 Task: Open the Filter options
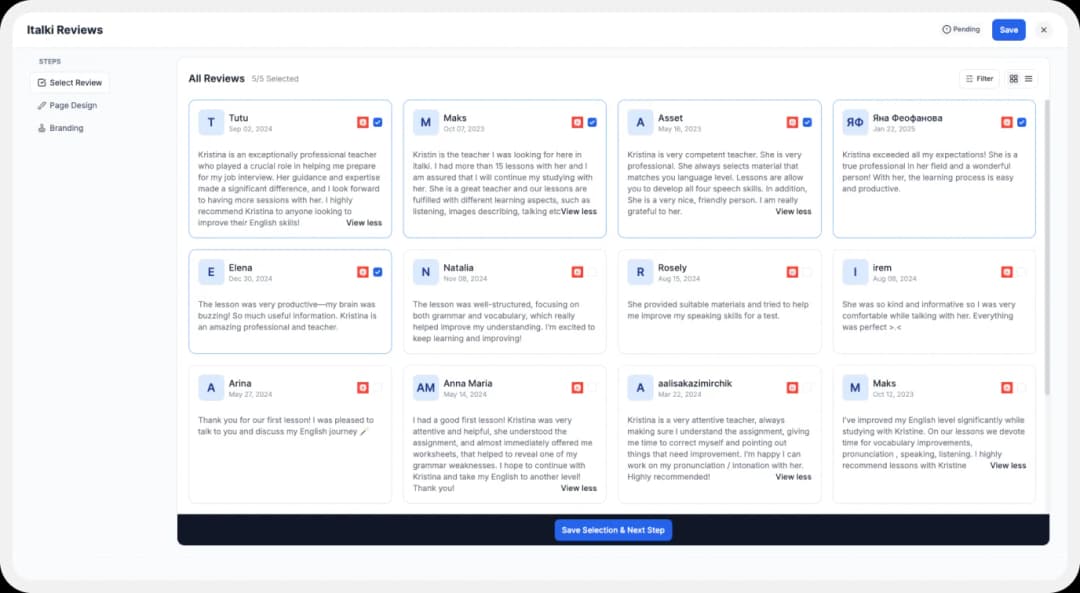[x=978, y=78]
